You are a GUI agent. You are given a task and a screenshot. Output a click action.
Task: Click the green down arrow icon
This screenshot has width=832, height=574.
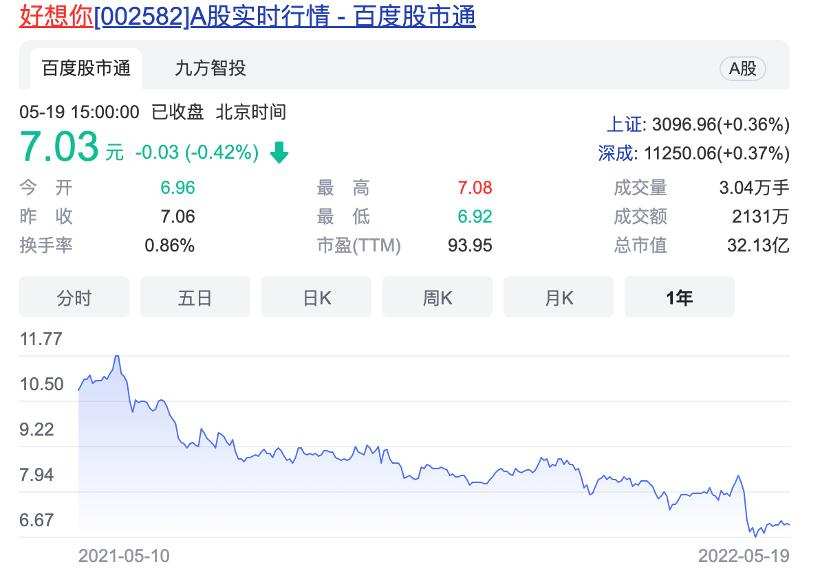click(279, 152)
